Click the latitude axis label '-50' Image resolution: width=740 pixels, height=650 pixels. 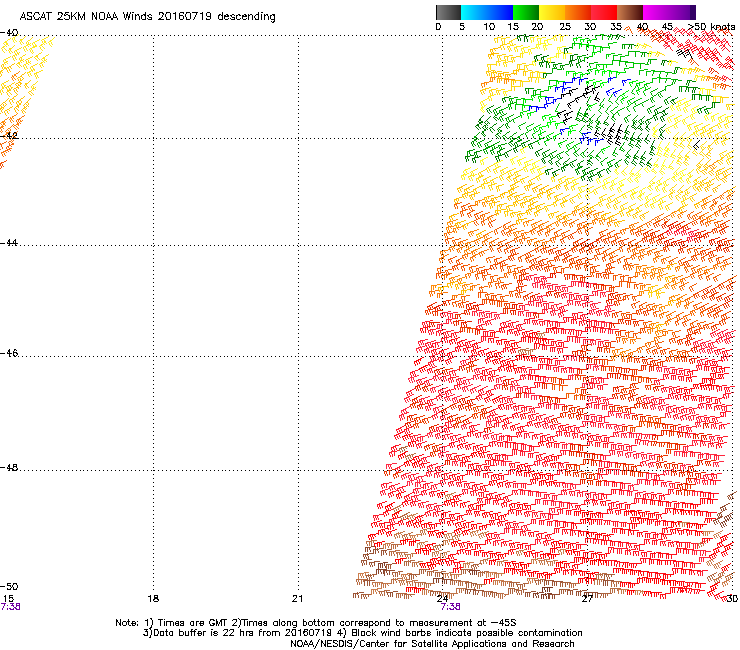coord(9,586)
